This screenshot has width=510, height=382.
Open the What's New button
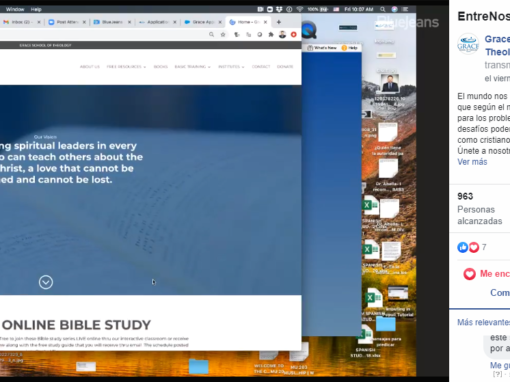pyautogui.click(x=322, y=48)
